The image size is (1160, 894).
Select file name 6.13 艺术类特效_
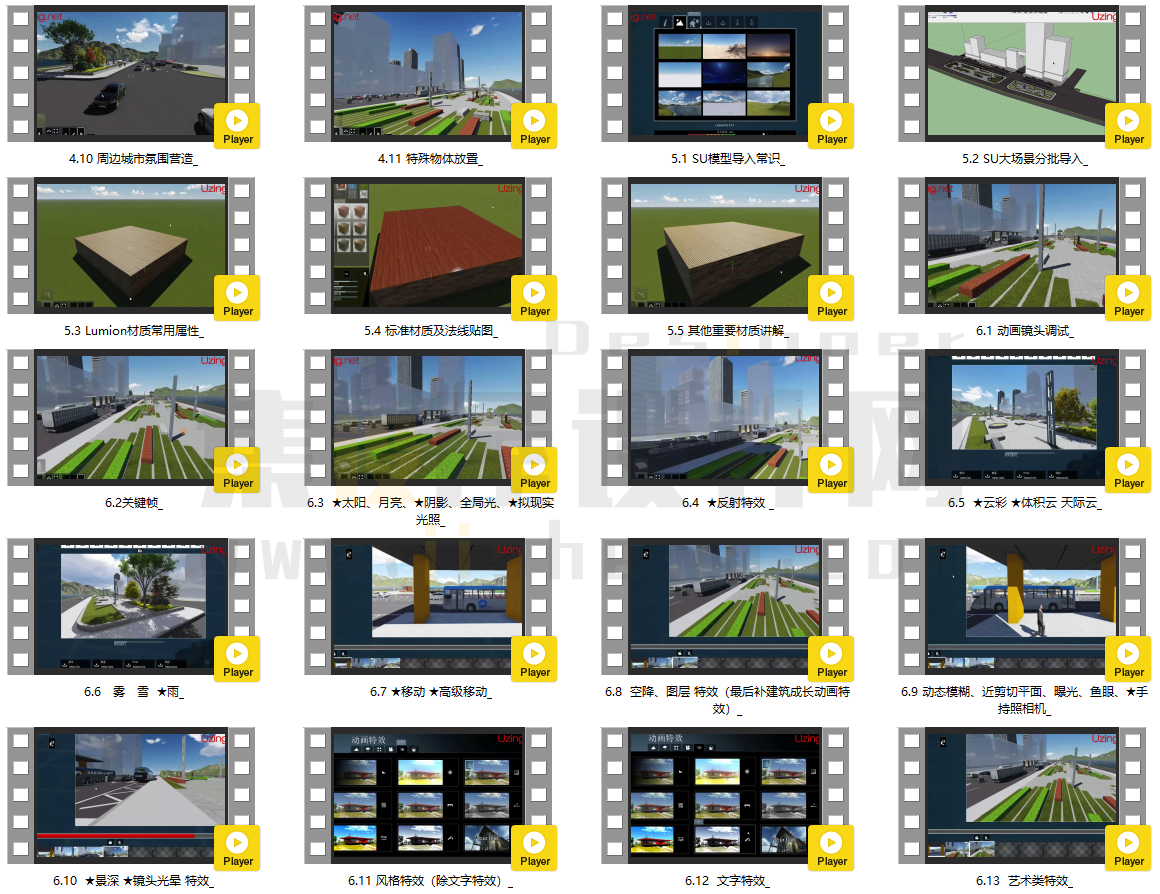(1025, 881)
